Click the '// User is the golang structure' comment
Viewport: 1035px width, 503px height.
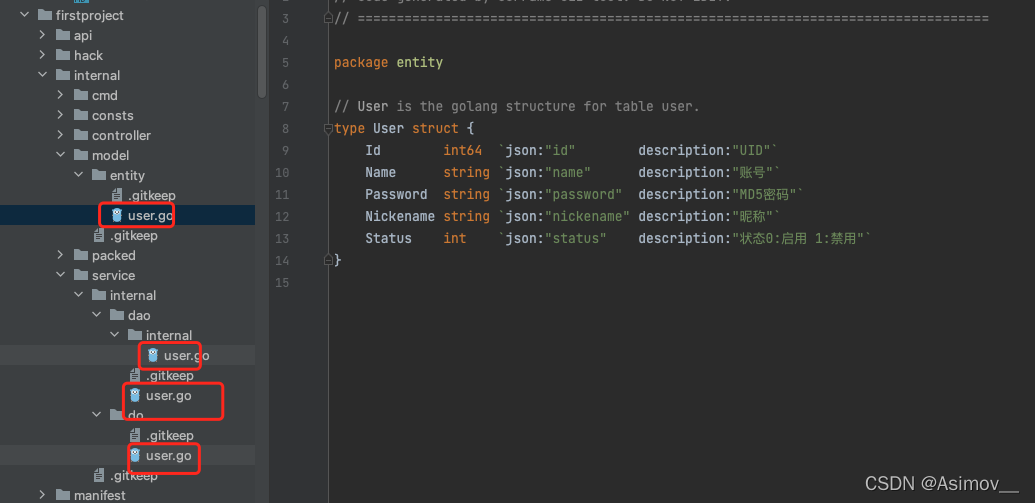pos(517,106)
